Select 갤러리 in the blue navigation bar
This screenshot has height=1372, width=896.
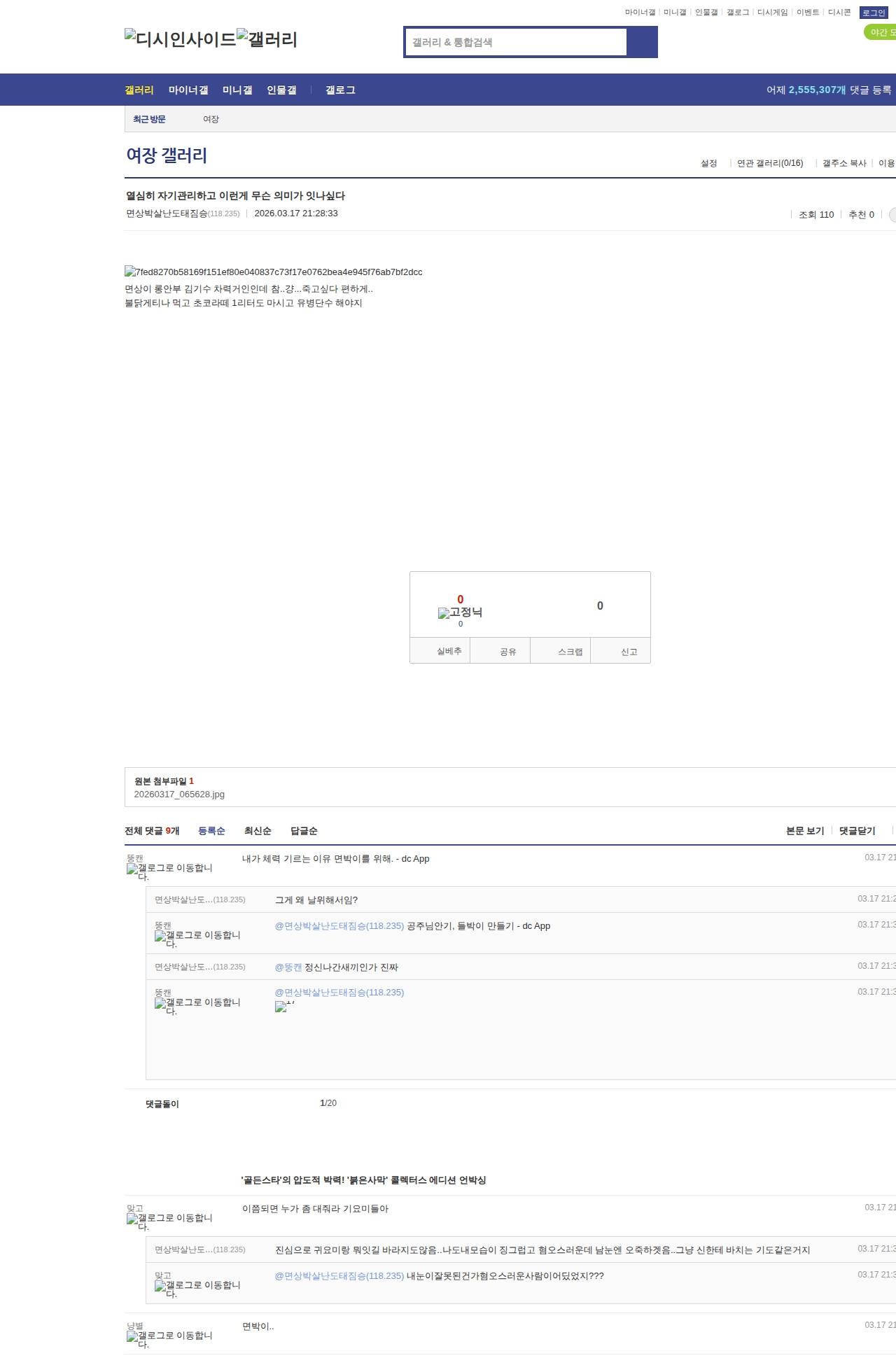tap(139, 90)
